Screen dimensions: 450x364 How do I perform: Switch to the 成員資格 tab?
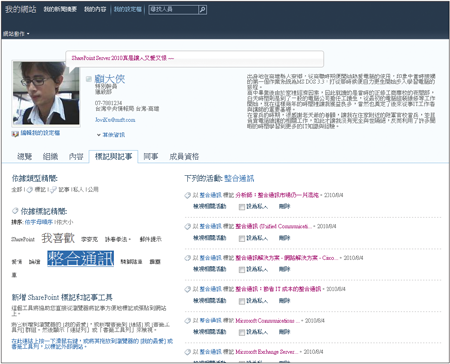(184, 156)
